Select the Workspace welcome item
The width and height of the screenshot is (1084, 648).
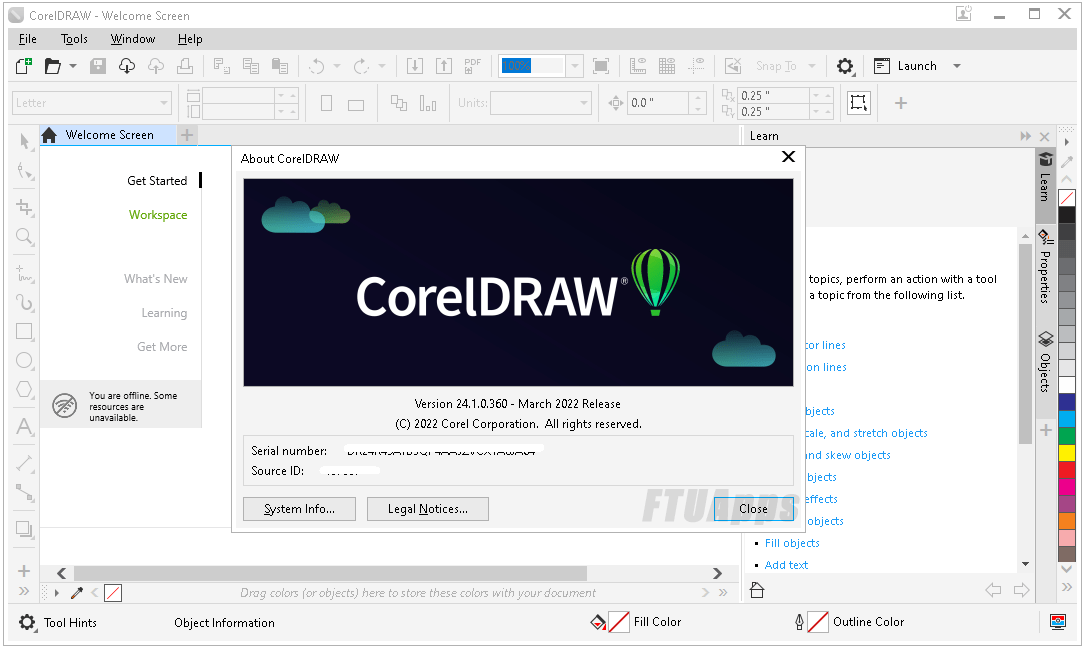158,215
